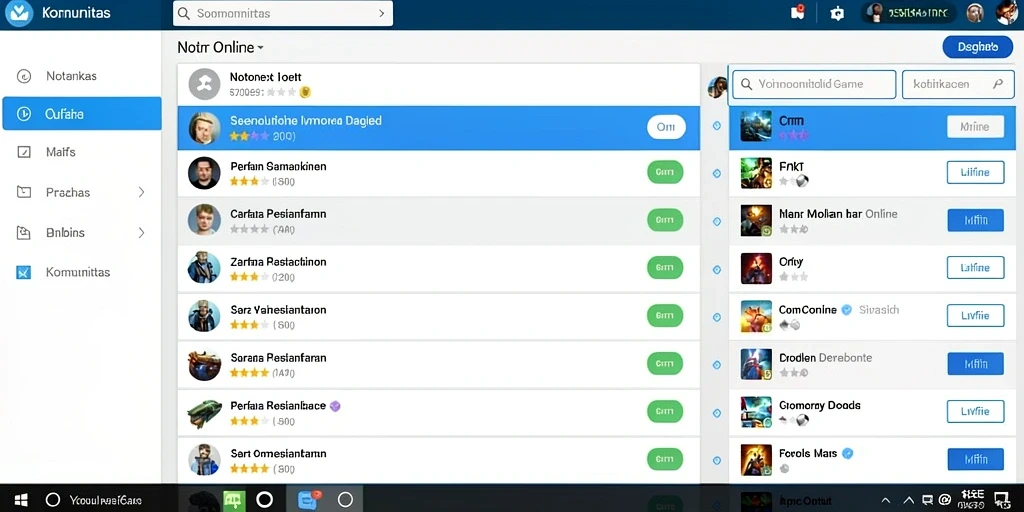This screenshot has width=1024, height=512.
Task: Click the Daghab button
Action: point(978,47)
